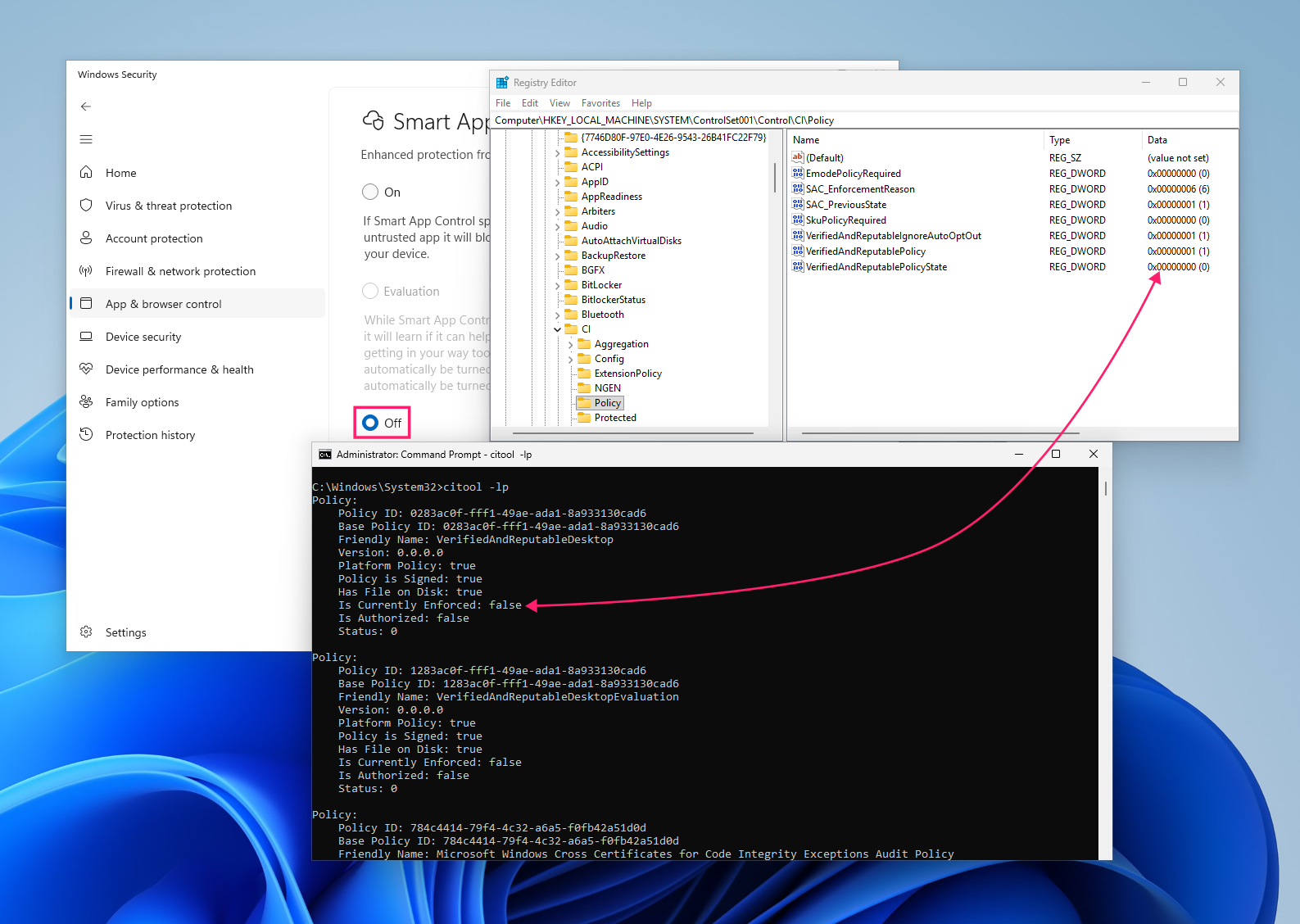Image resolution: width=1300 pixels, height=924 pixels.
Task: Click the EmodePolicyRequired DWORD icon
Action: [798, 173]
